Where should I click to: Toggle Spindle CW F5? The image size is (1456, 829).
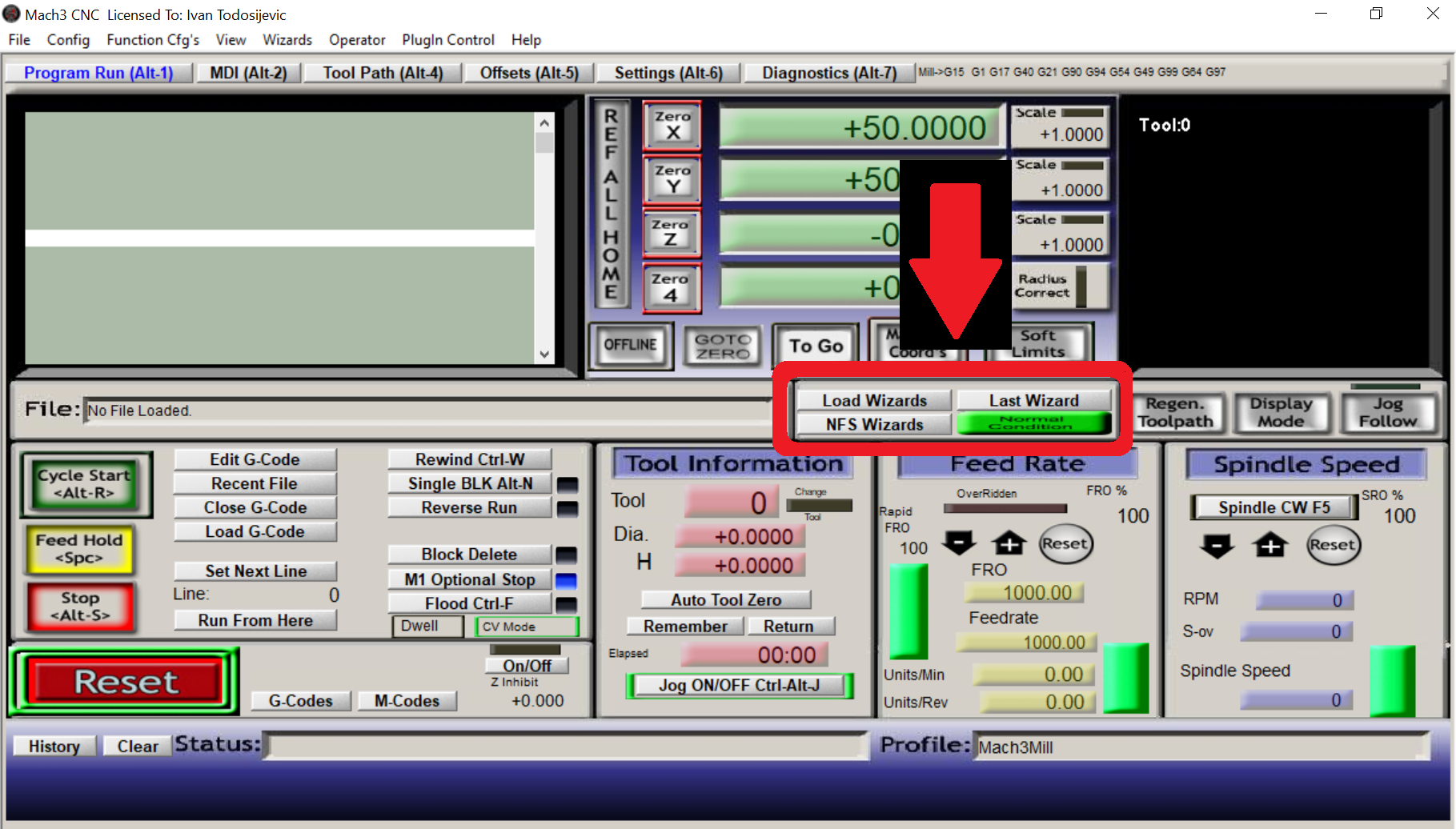coord(1274,507)
